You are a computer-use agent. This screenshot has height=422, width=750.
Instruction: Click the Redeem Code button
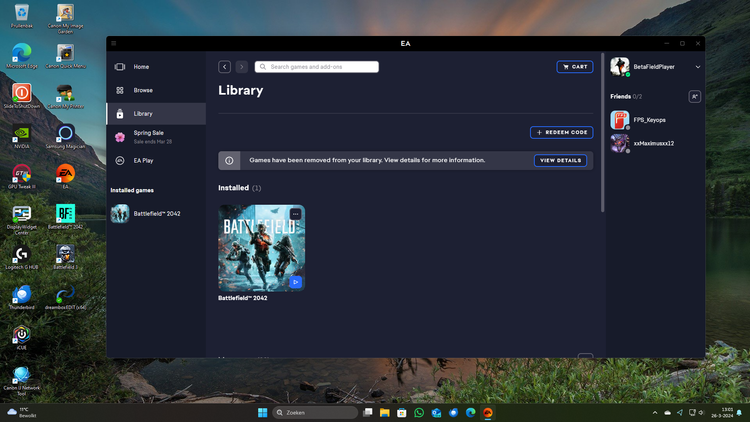pos(561,132)
